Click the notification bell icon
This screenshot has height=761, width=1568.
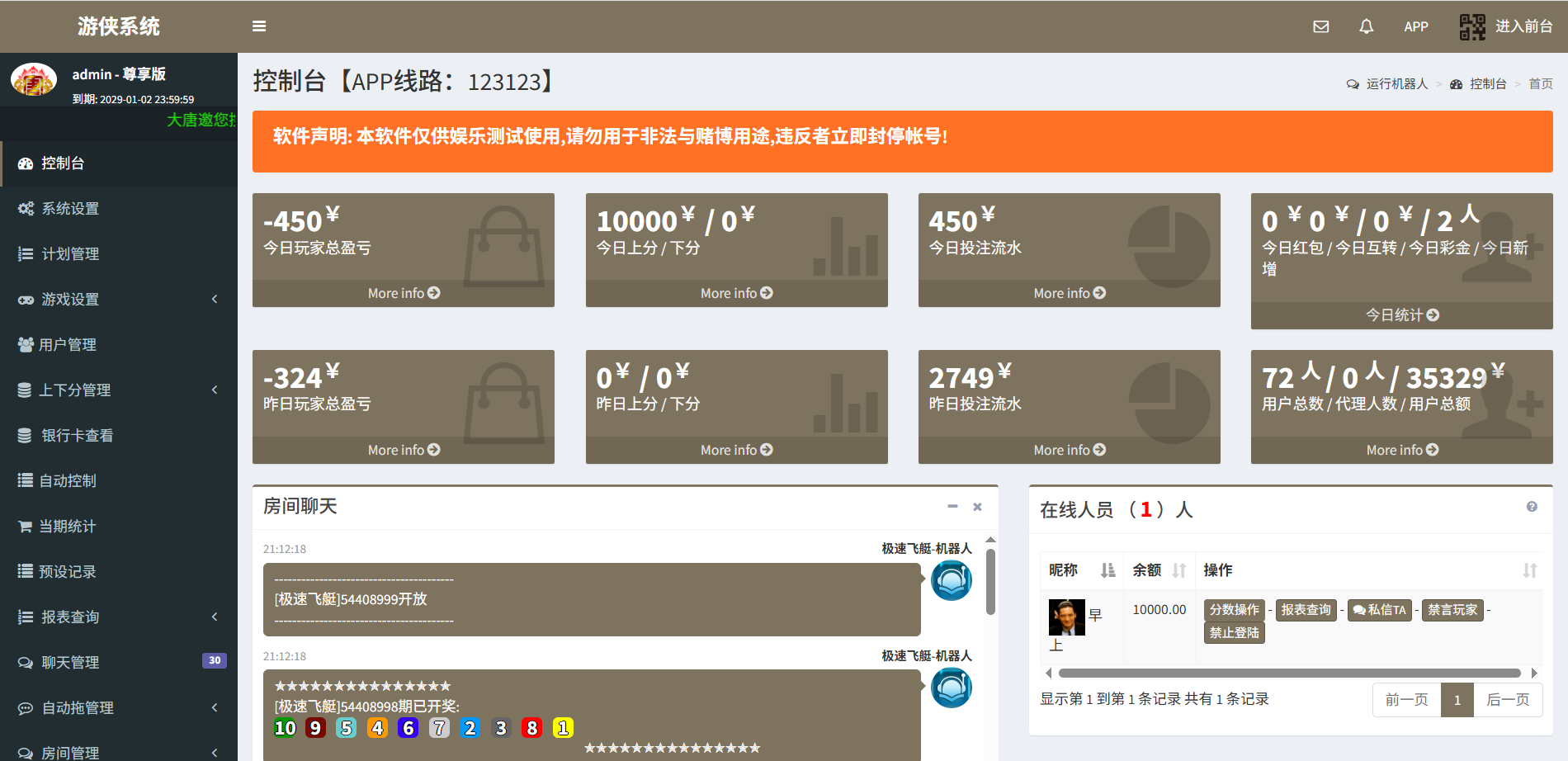(1366, 26)
